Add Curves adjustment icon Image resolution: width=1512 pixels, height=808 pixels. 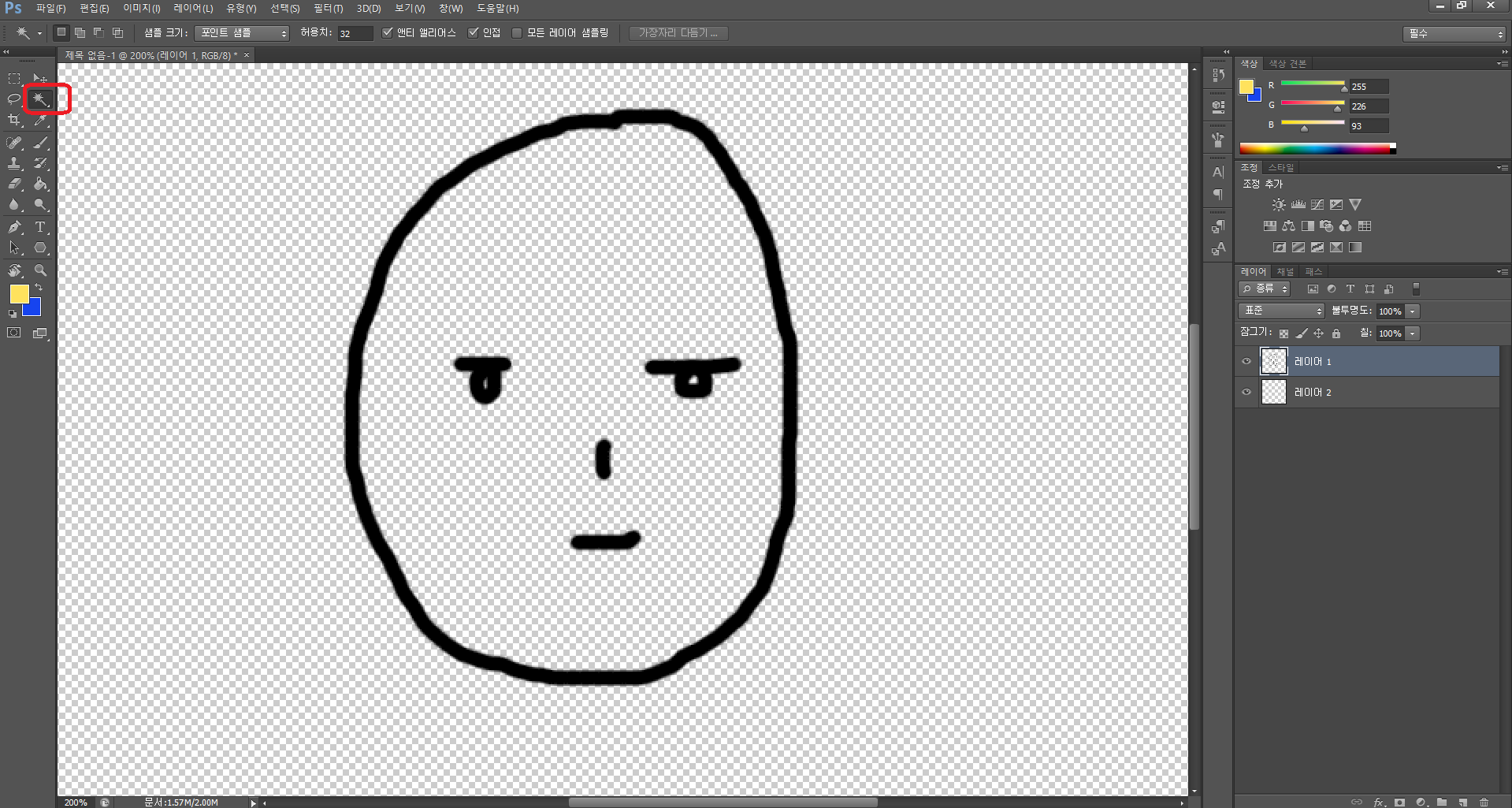pos(1317,204)
